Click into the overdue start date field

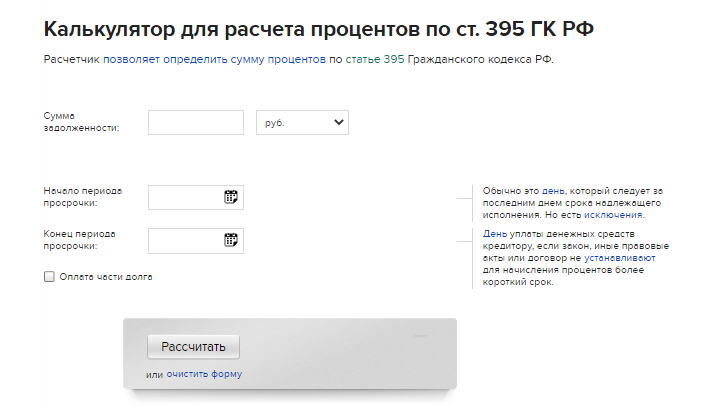[x=185, y=197]
